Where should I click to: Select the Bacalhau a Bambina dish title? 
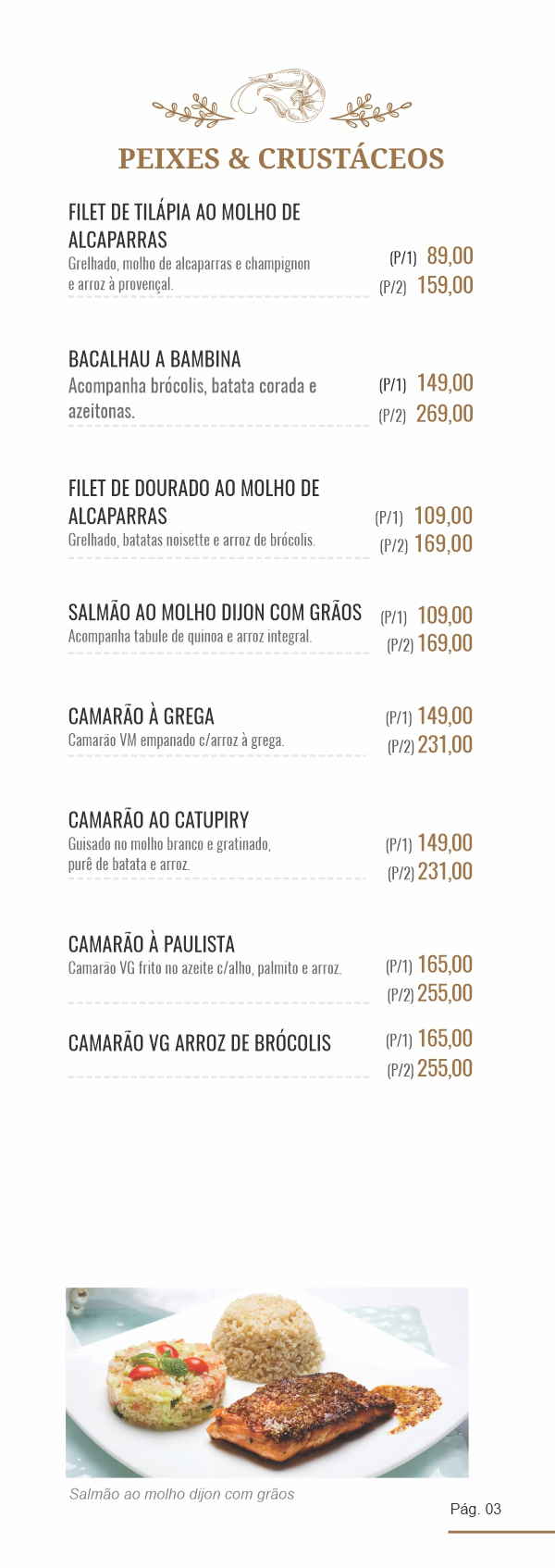154,359
